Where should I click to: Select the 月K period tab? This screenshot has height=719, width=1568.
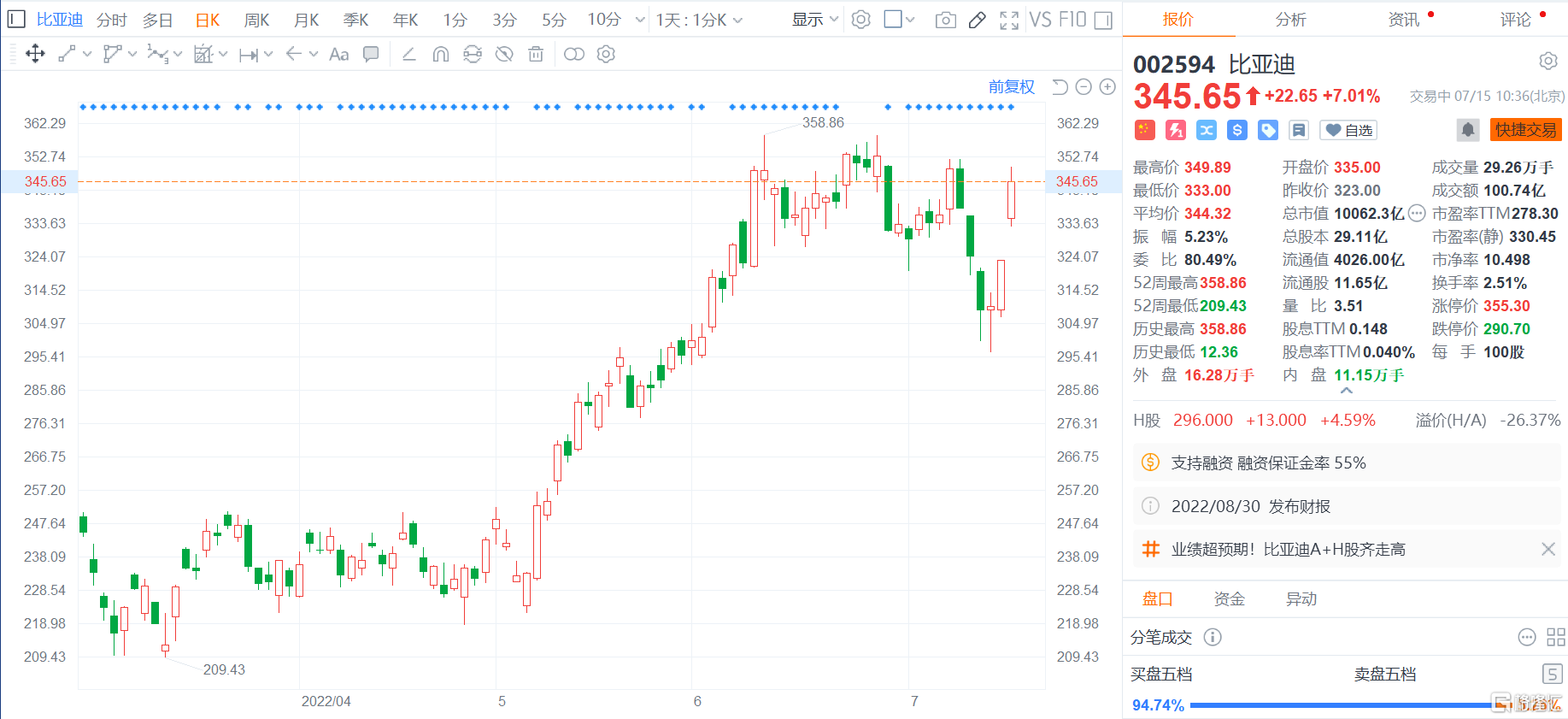[x=306, y=20]
